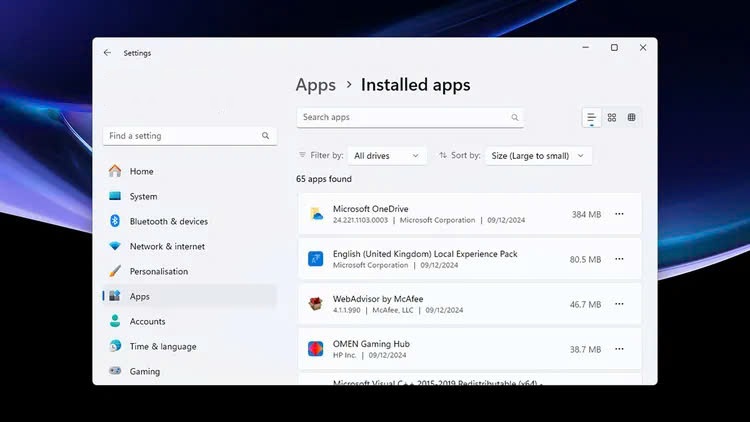Open the Home settings page
750x422 pixels.
coord(141,171)
